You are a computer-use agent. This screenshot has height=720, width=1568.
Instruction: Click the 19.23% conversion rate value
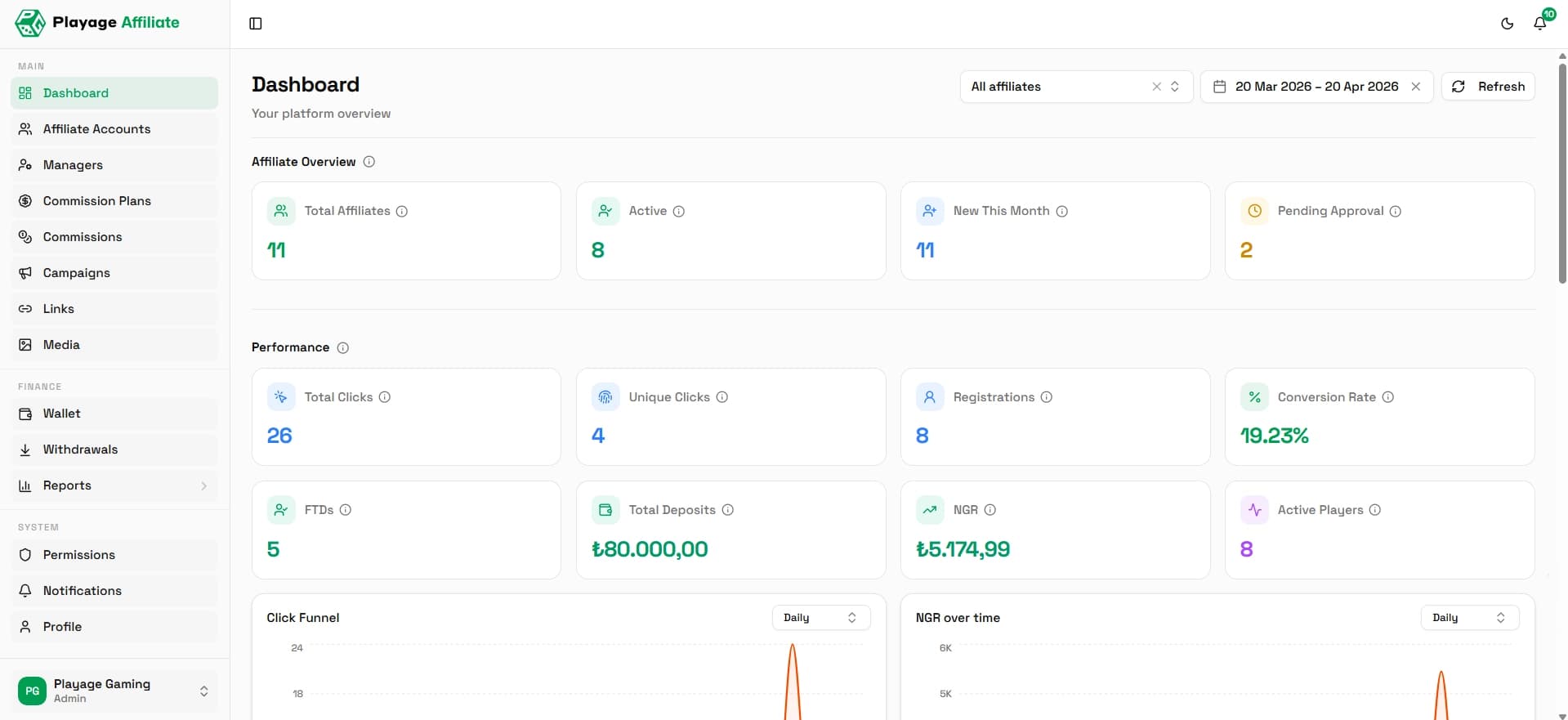point(1275,436)
